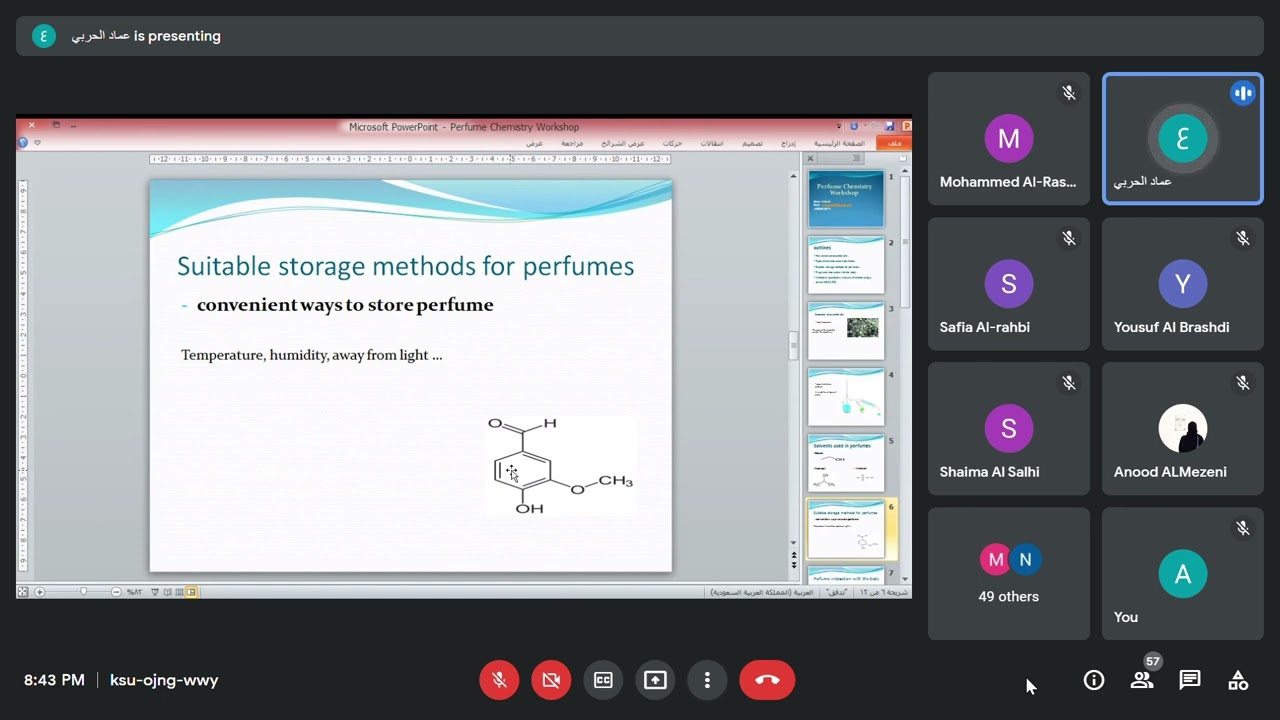
Task: Click the horizontal ruler above the slide
Action: click(410, 159)
